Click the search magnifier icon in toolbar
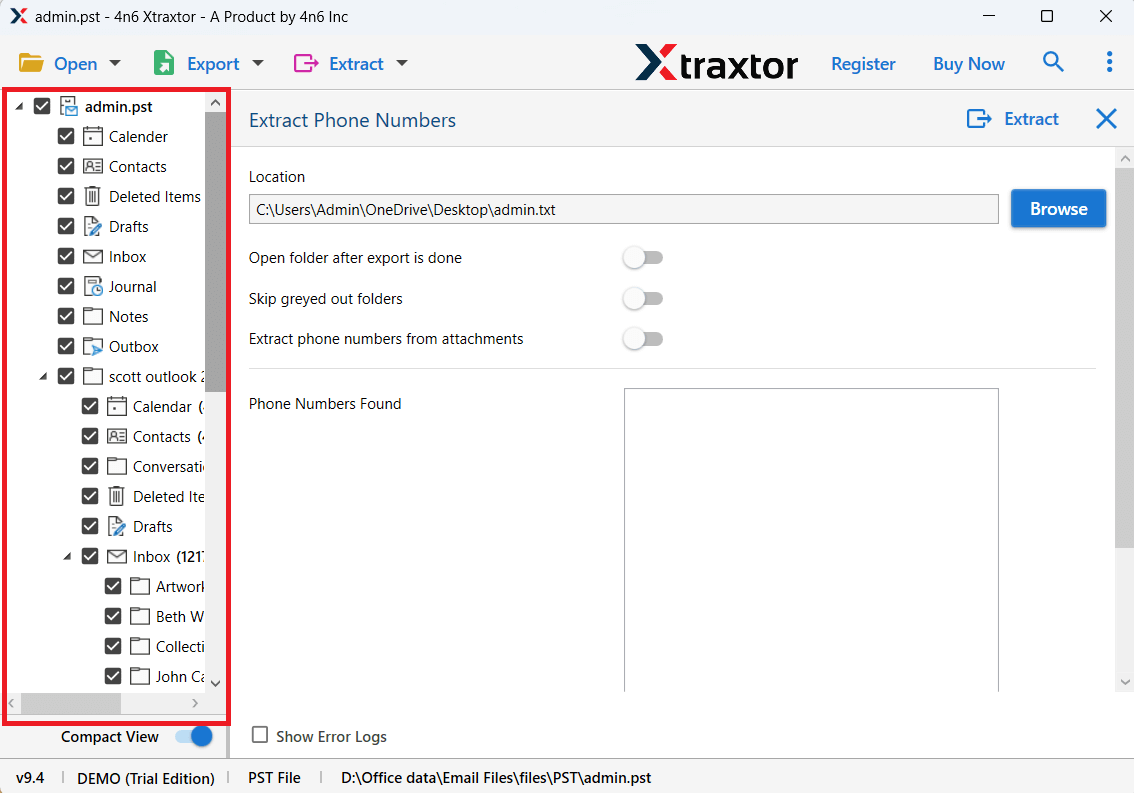1134x793 pixels. [1053, 62]
